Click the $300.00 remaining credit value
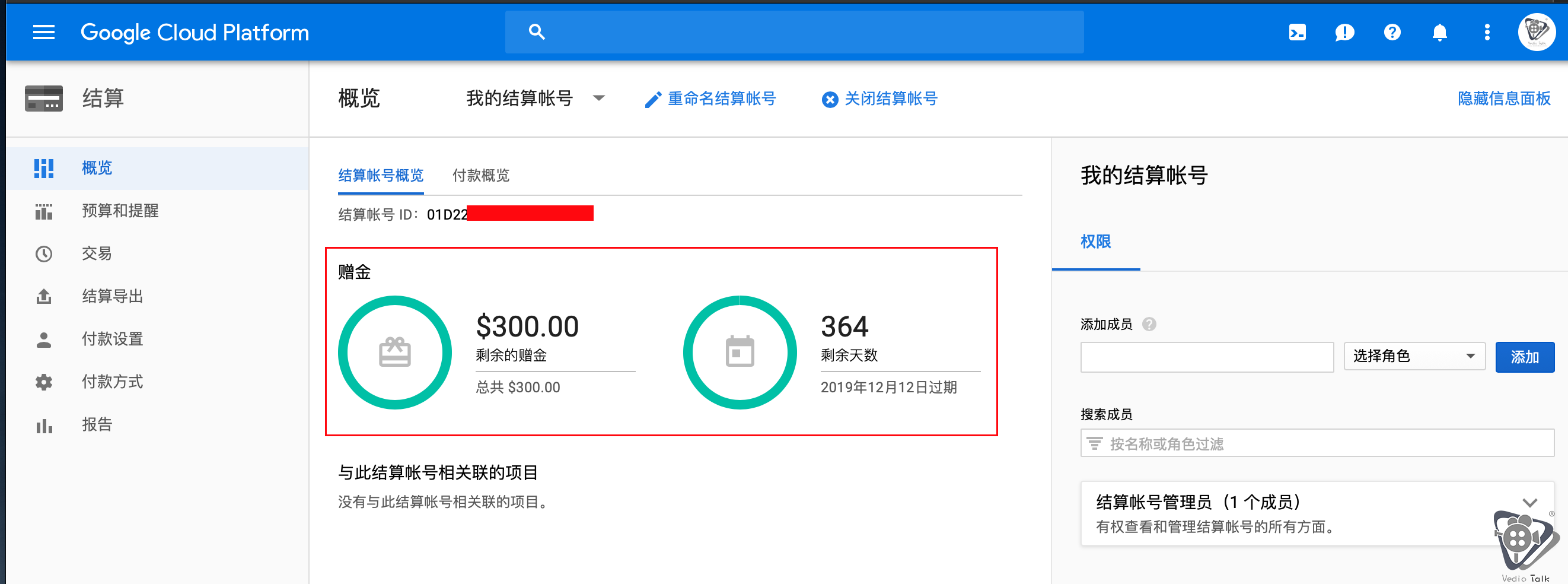 tap(527, 326)
